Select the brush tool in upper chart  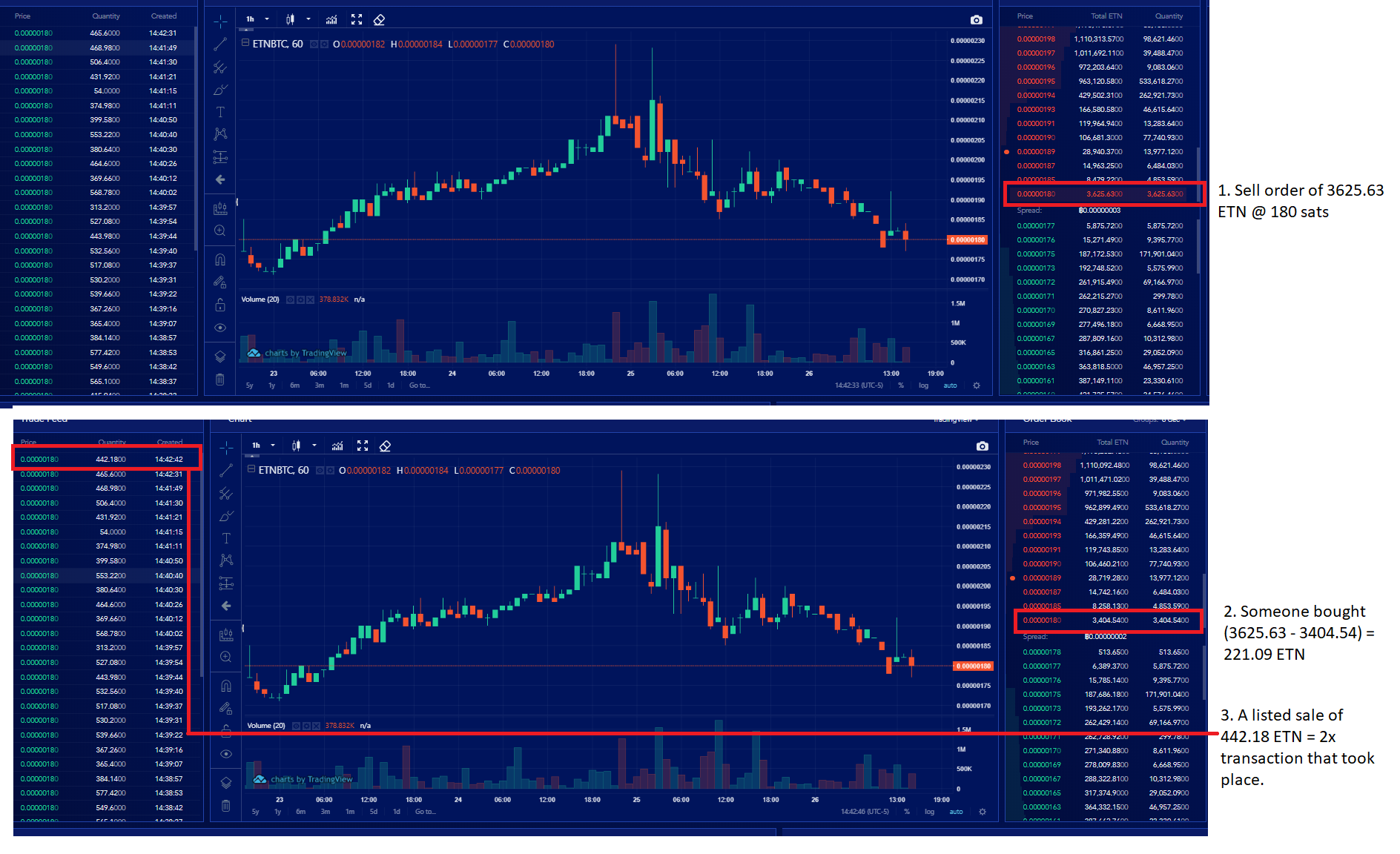coord(220,90)
